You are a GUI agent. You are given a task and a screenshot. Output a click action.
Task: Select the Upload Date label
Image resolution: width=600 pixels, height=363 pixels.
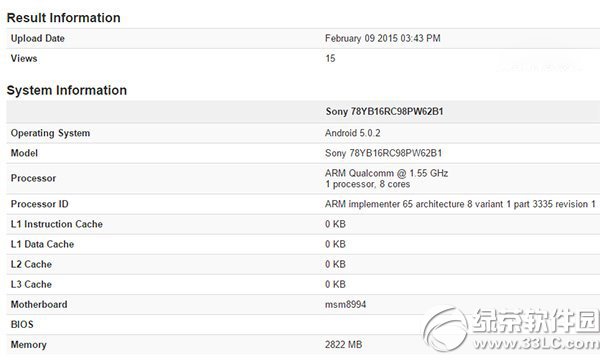[x=38, y=38]
